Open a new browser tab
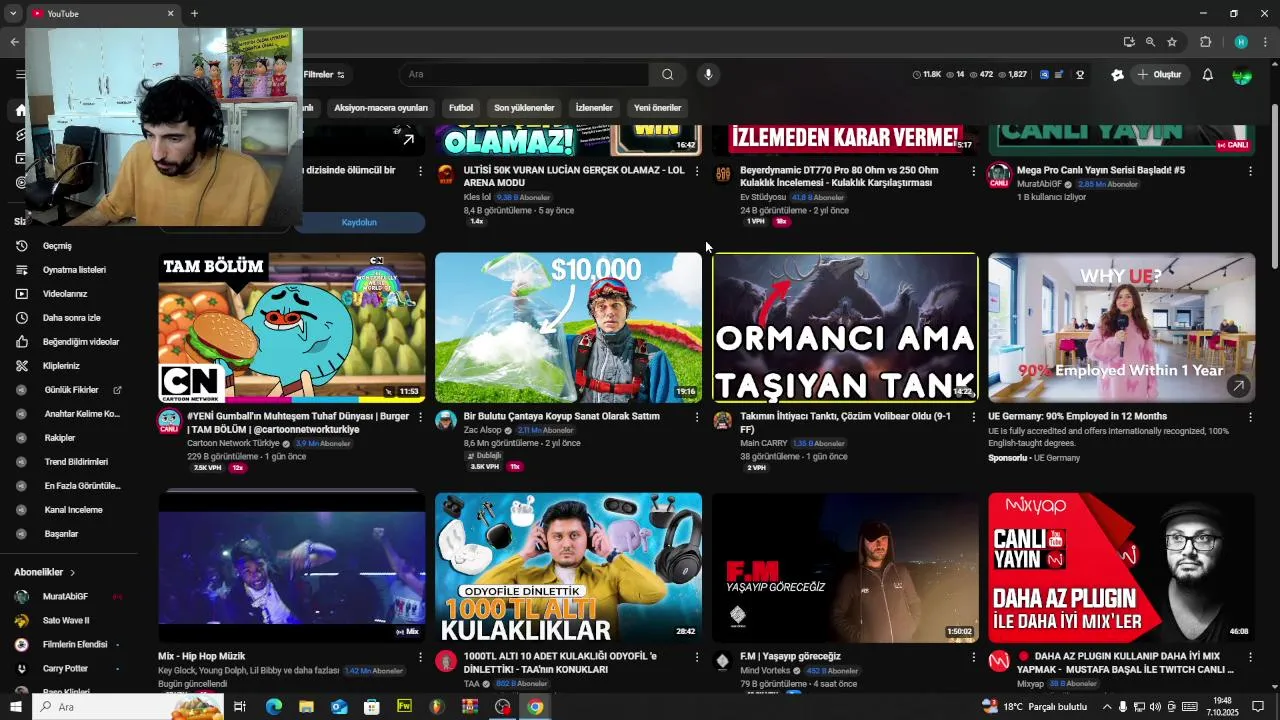This screenshot has height=720, width=1280. tap(194, 14)
